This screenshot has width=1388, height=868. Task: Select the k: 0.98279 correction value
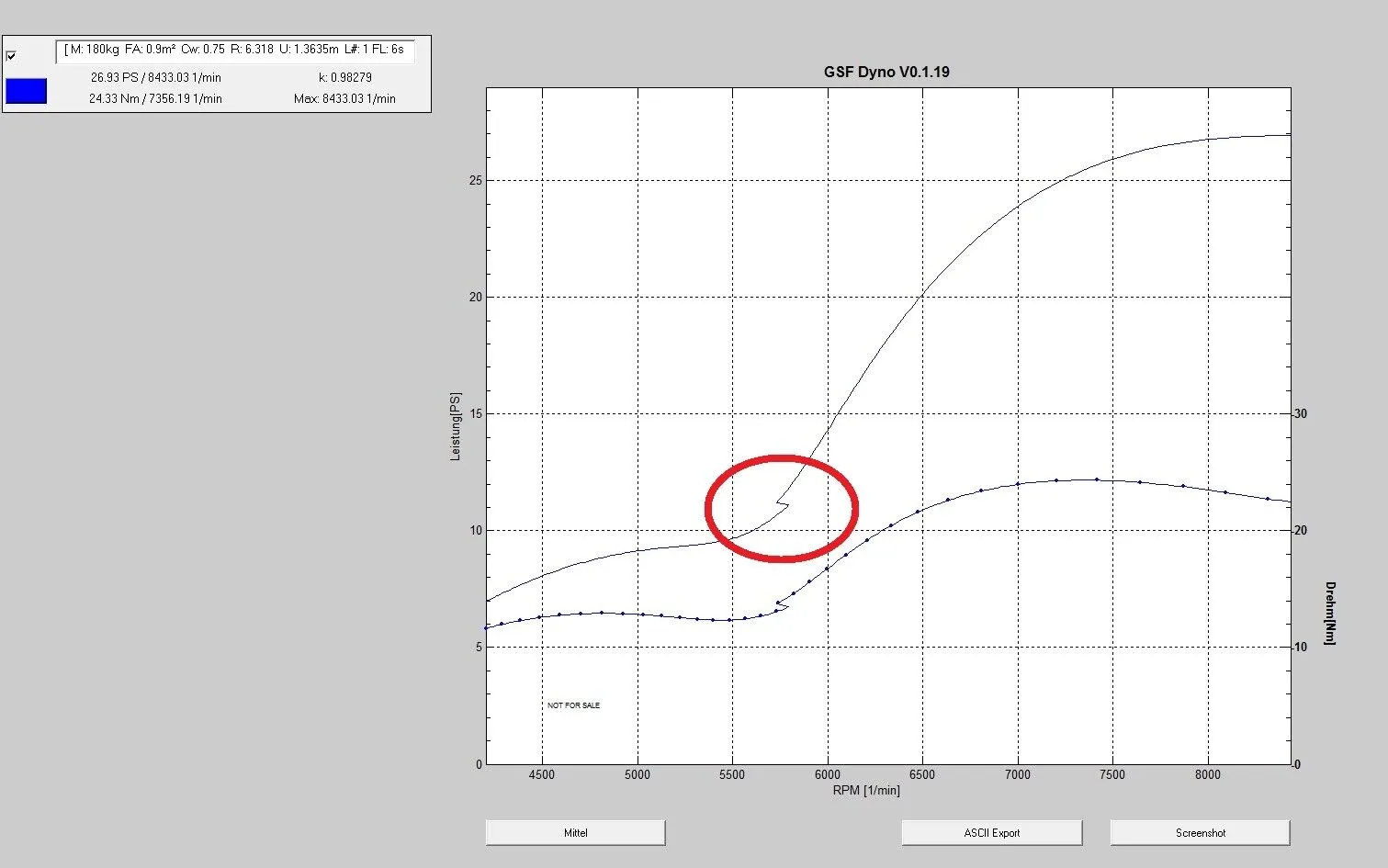pos(345,78)
